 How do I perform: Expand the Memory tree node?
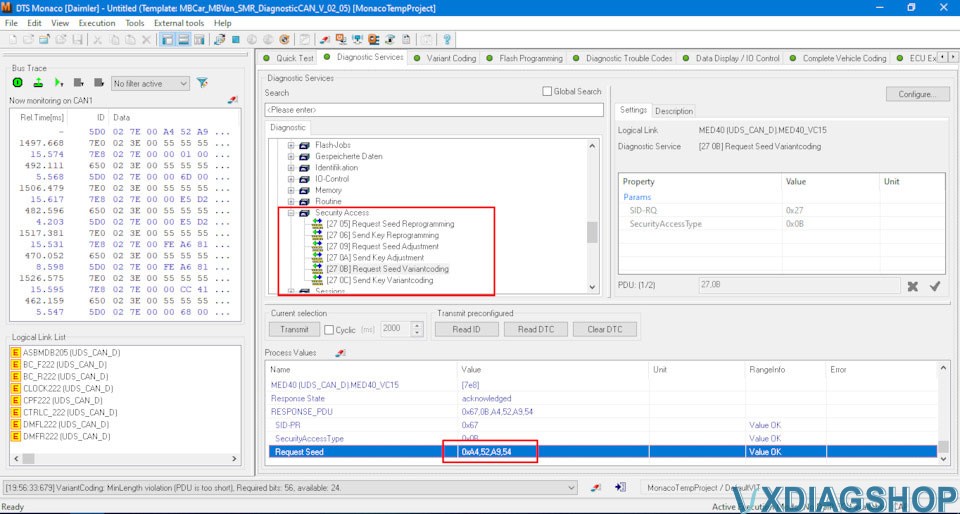[291, 190]
